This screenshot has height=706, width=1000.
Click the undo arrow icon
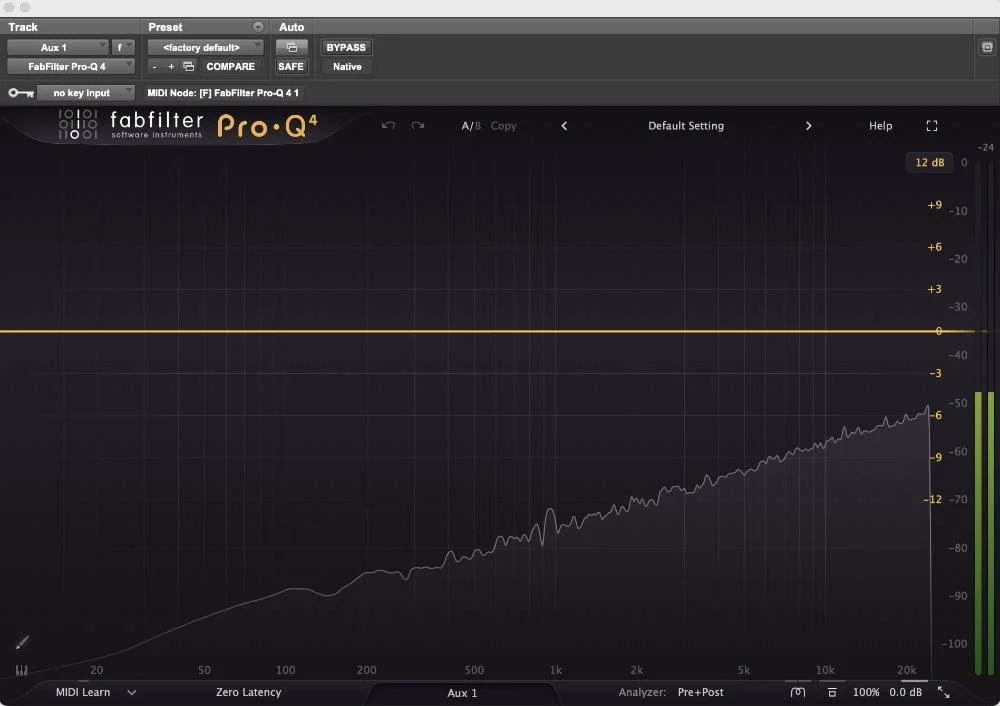click(x=388, y=126)
